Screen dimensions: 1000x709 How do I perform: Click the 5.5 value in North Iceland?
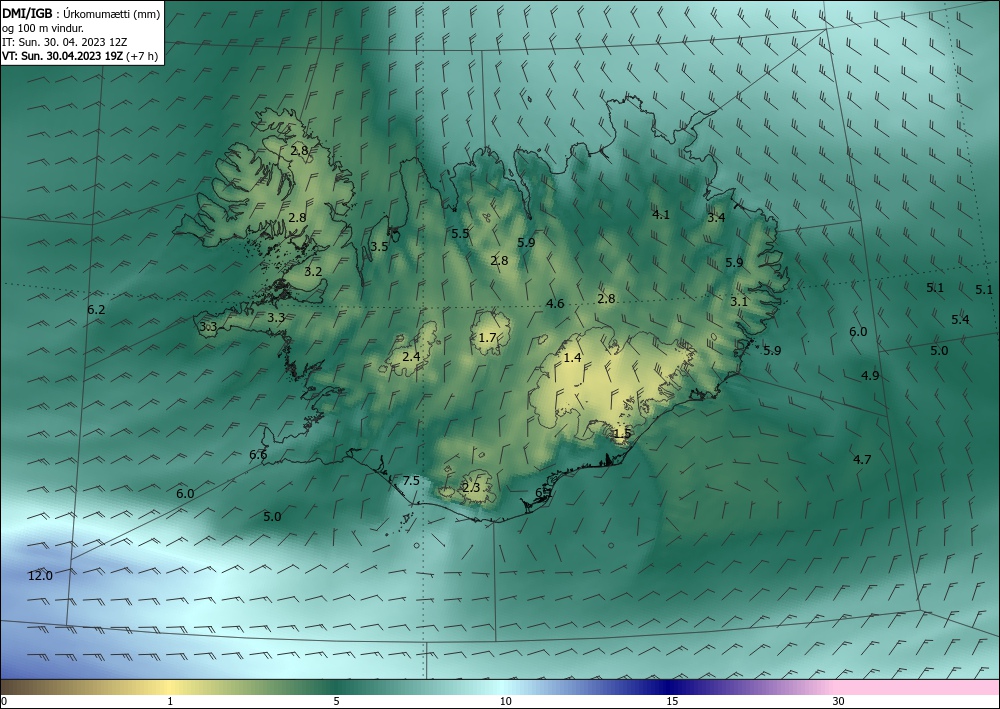(x=460, y=233)
